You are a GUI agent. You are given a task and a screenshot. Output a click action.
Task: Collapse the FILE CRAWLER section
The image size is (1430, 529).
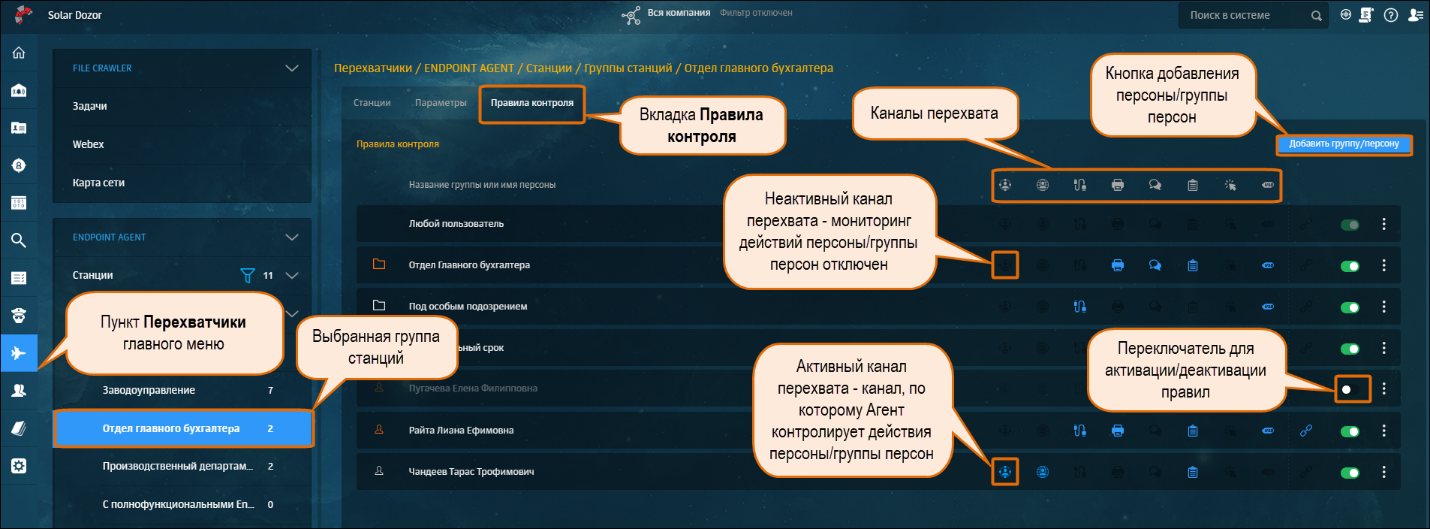(292, 68)
